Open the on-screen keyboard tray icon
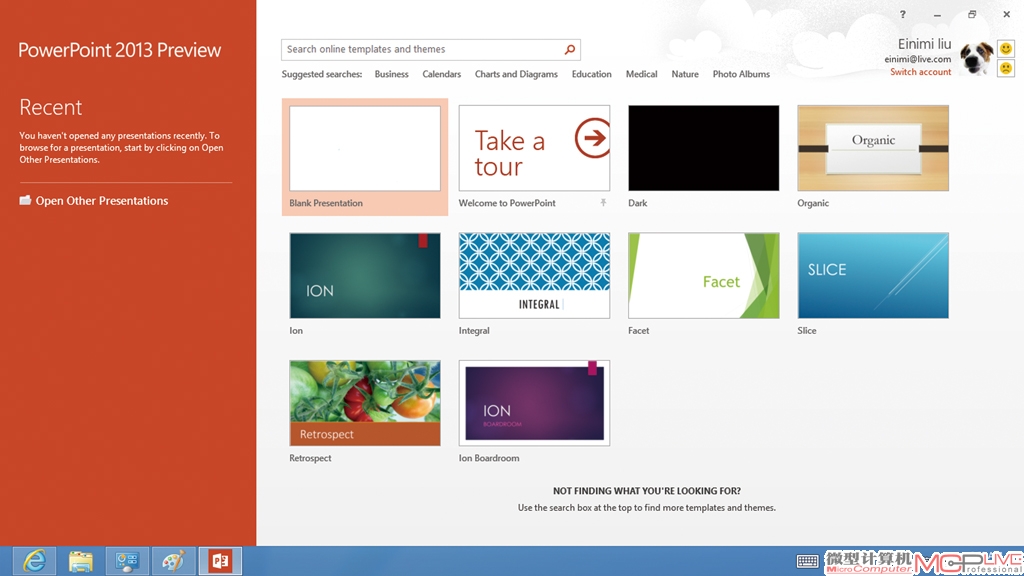 pos(807,561)
